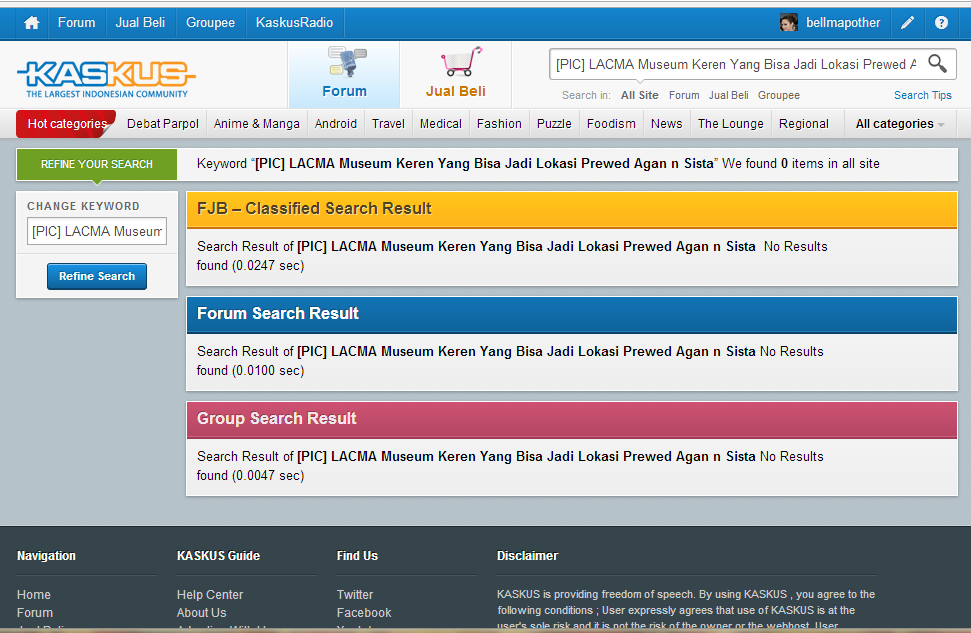Open Facebook footer link
The width and height of the screenshot is (971, 633).
pyautogui.click(x=364, y=613)
